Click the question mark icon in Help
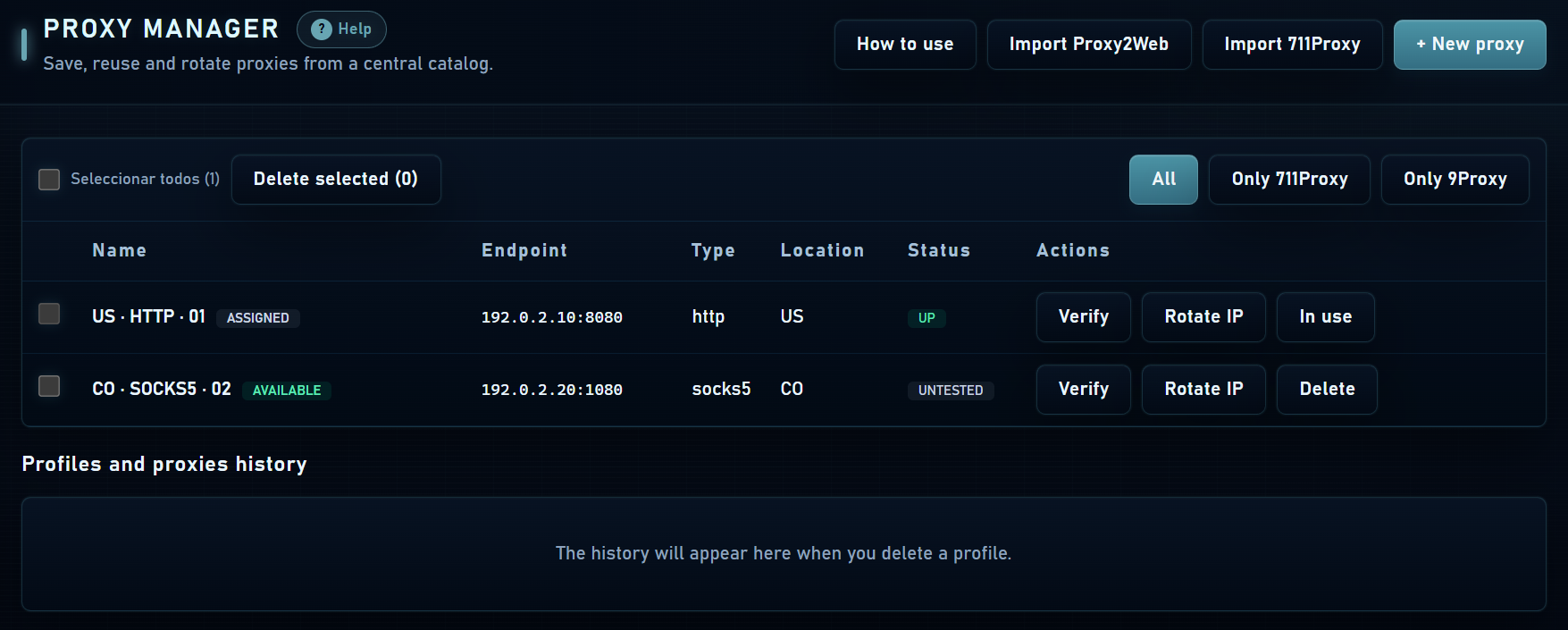The image size is (1568, 630). pos(322,29)
